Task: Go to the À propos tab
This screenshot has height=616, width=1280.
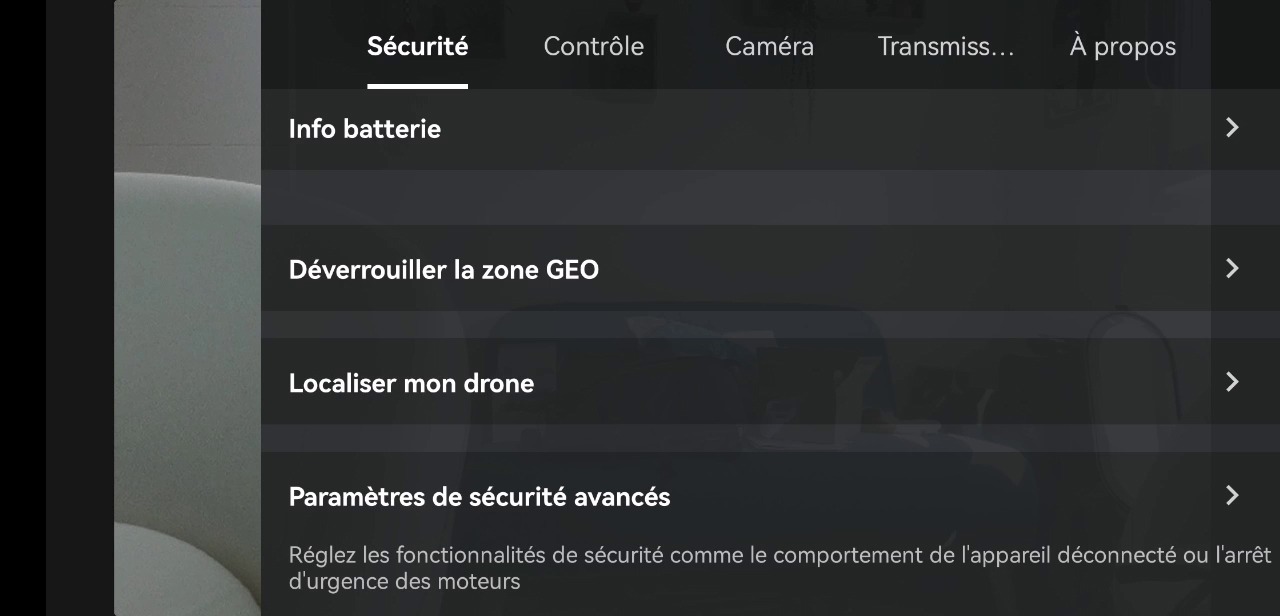Action: click(x=1122, y=46)
